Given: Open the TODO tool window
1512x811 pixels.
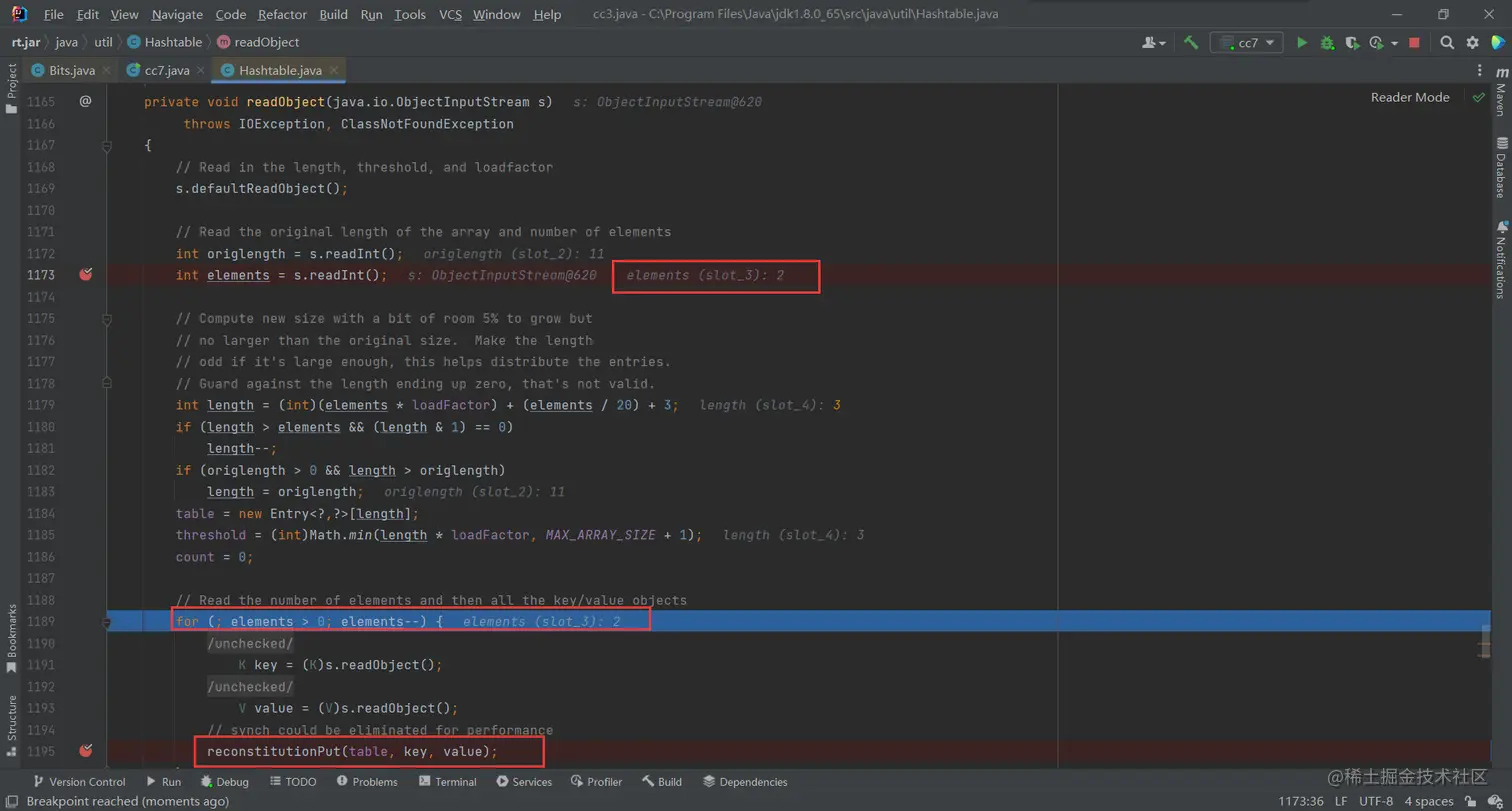Looking at the screenshot, I should [x=293, y=782].
